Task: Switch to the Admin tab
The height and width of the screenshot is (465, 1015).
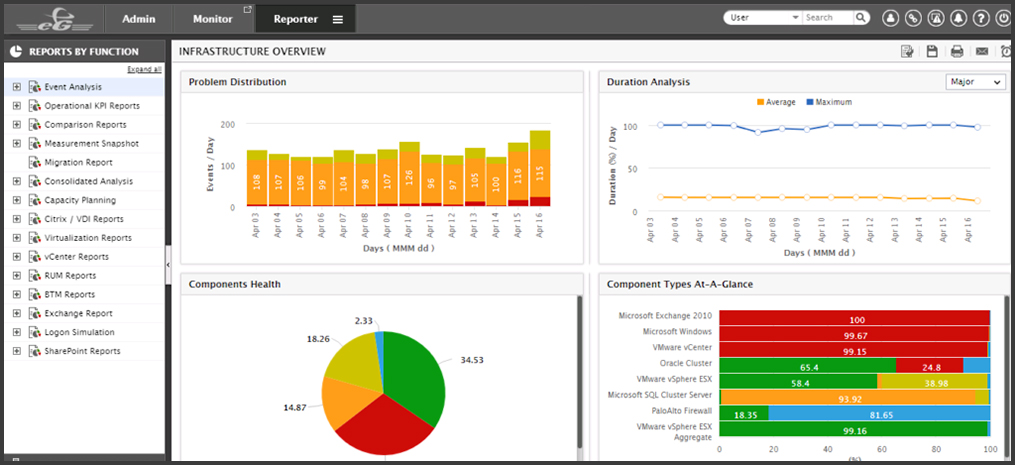Action: click(x=139, y=19)
